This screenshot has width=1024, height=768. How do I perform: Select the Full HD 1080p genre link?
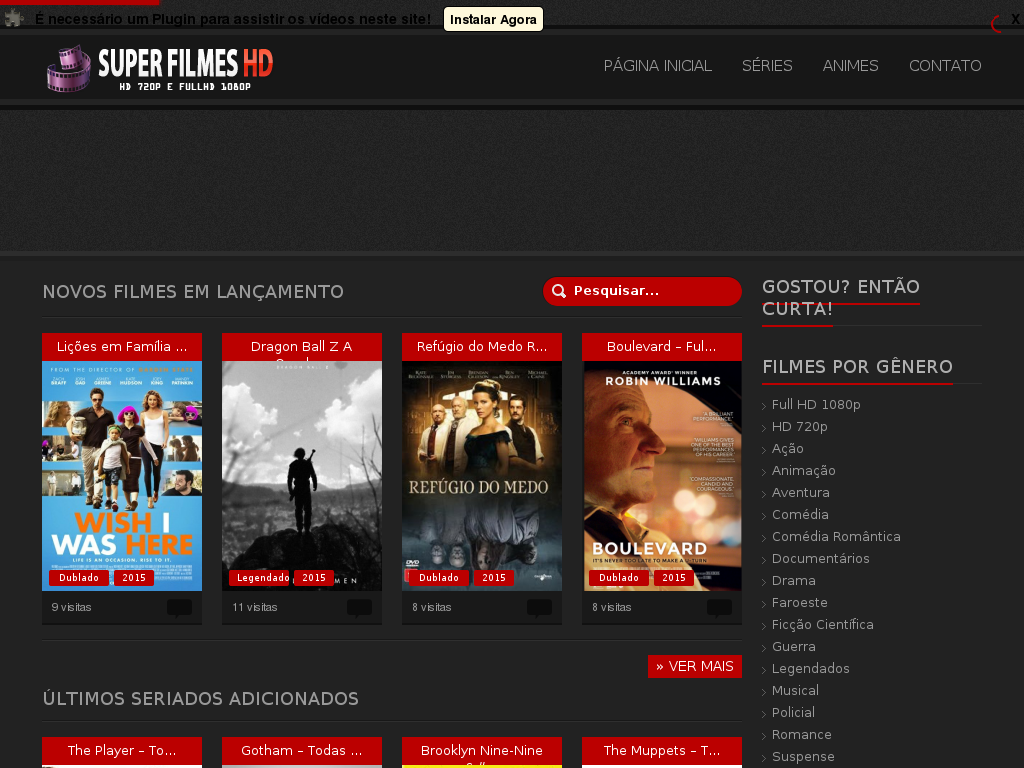pyautogui.click(x=816, y=405)
